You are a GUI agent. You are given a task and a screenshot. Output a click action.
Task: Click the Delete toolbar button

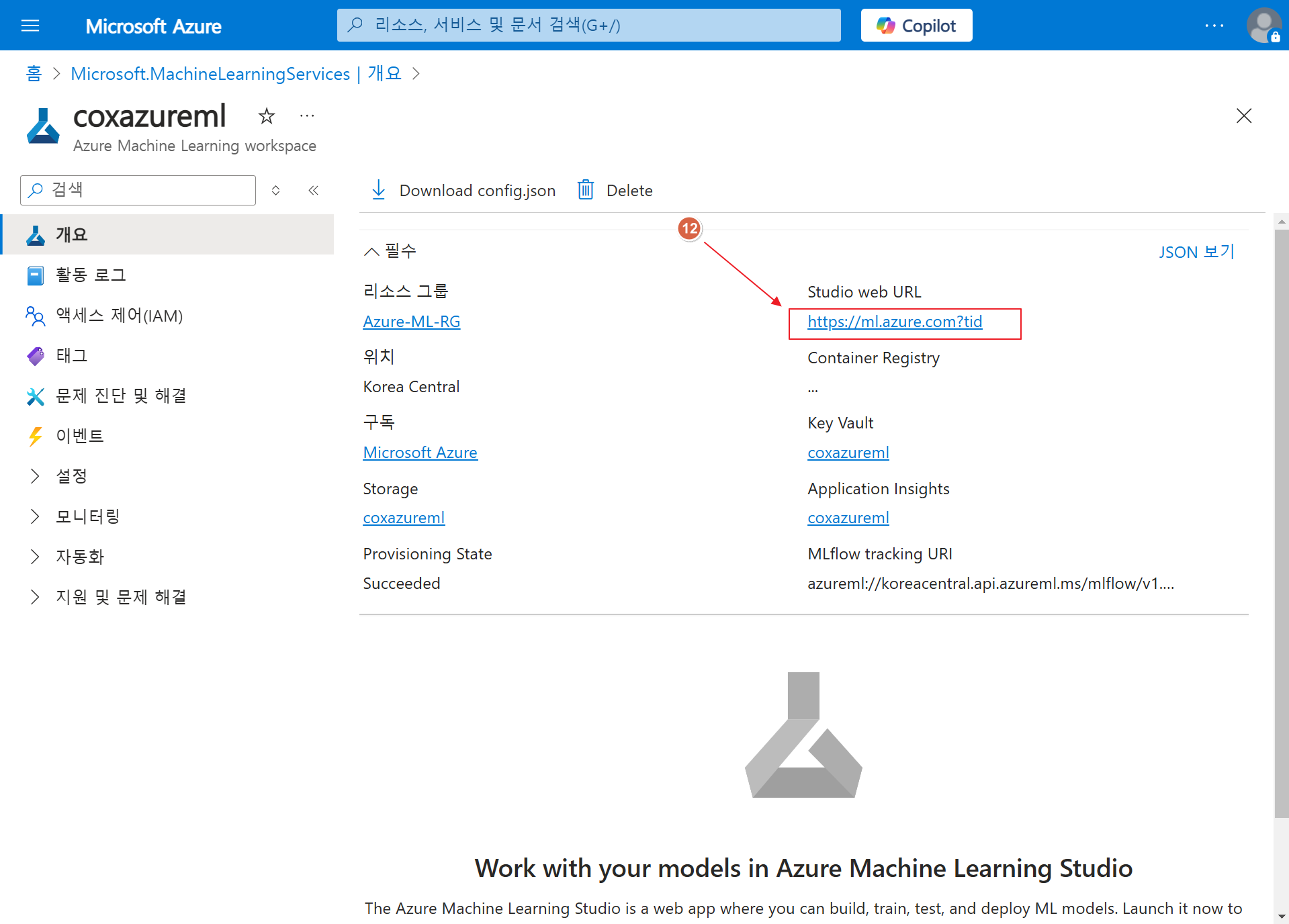[615, 191]
